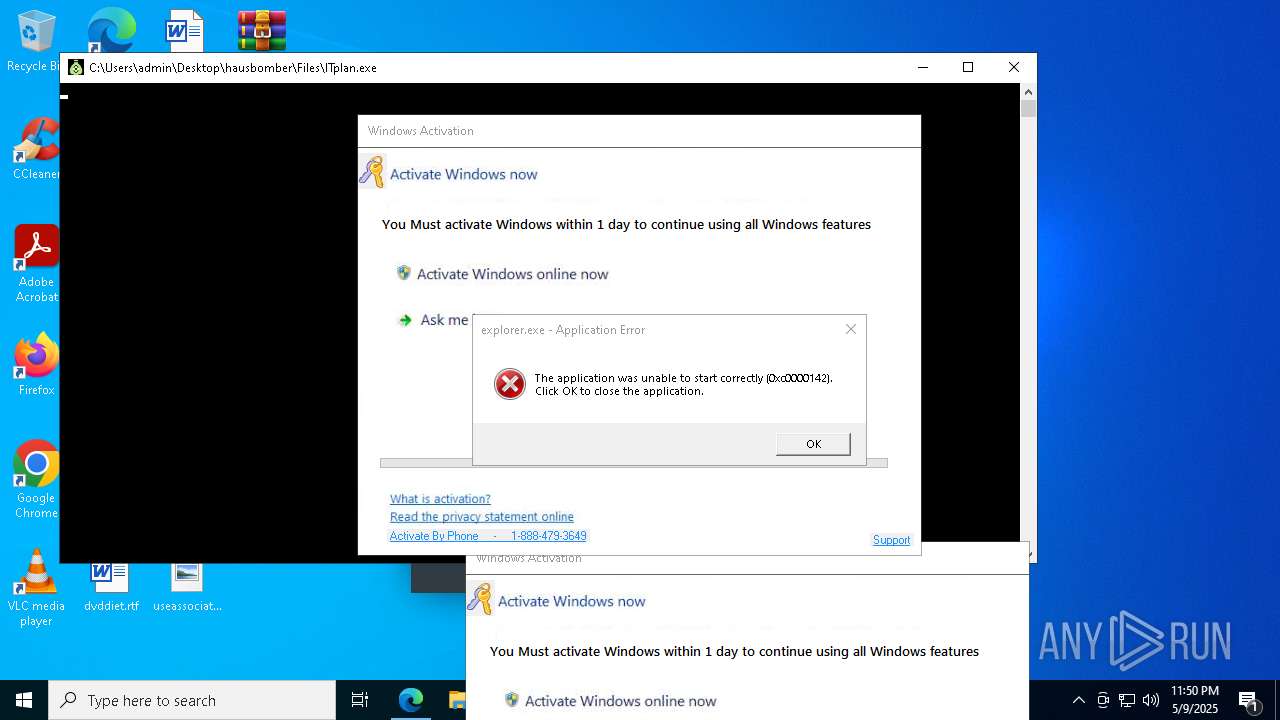Click red error icon in Application Error dialog
The height and width of the screenshot is (720, 1280).
pyautogui.click(x=510, y=384)
